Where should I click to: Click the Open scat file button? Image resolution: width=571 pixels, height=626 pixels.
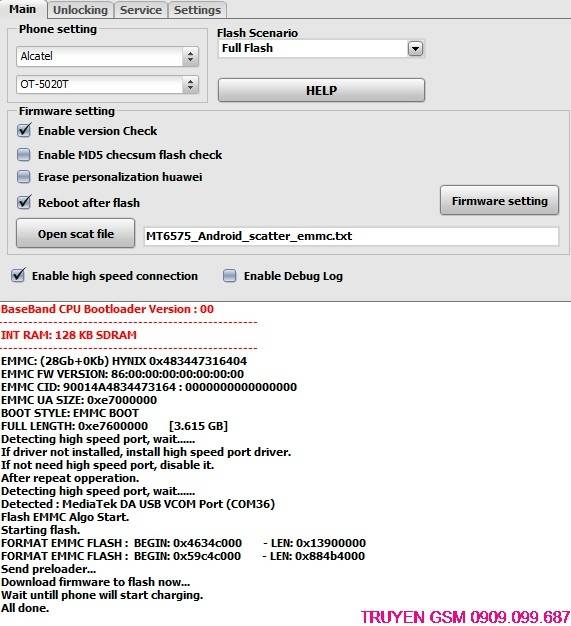pyautogui.click(x=75, y=234)
